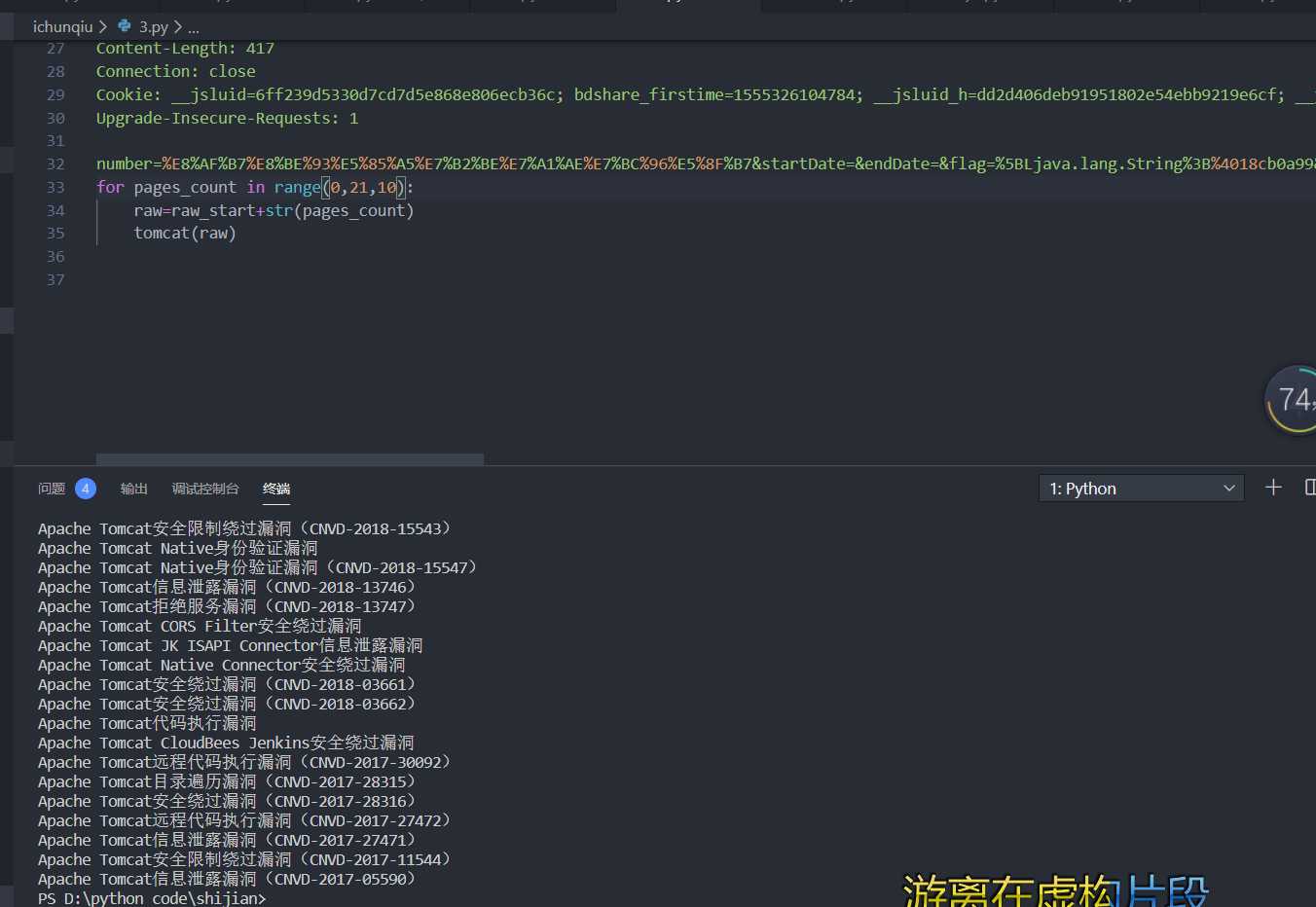1316x907 pixels.
Task: Open the 调试控制台 debug console tab
Action: (x=205, y=489)
